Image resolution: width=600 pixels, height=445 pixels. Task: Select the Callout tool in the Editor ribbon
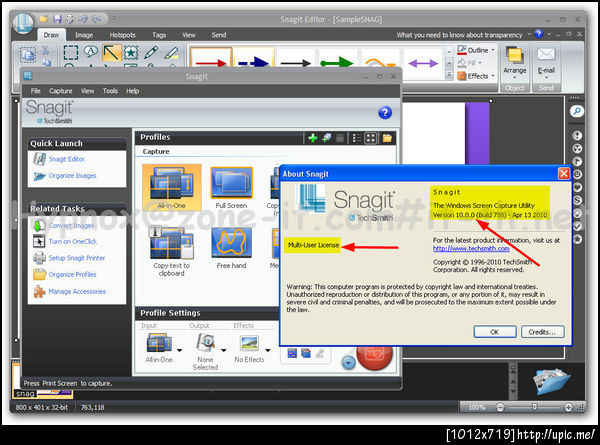point(91,52)
